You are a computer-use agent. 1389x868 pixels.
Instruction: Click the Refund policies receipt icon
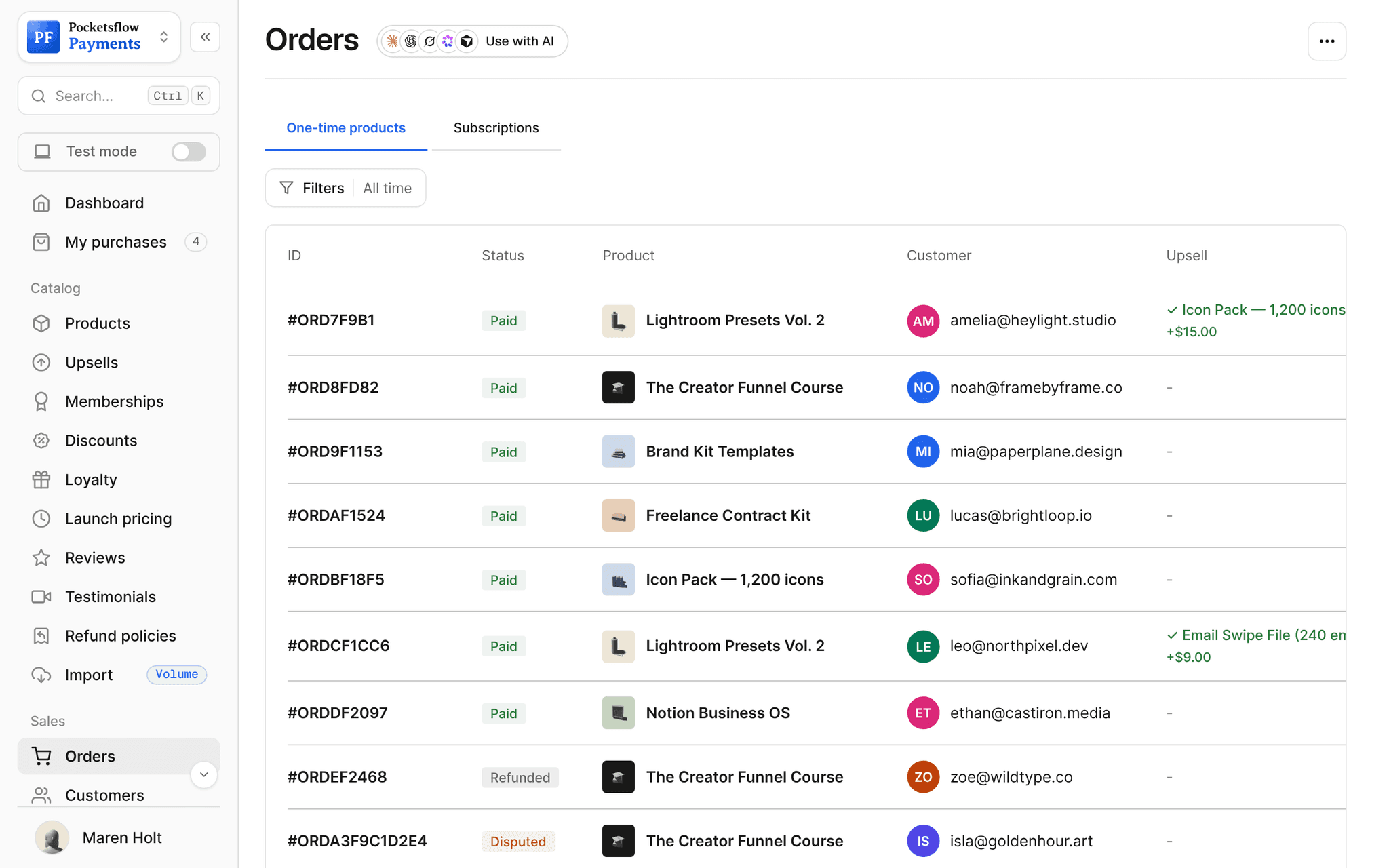click(41, 636)
